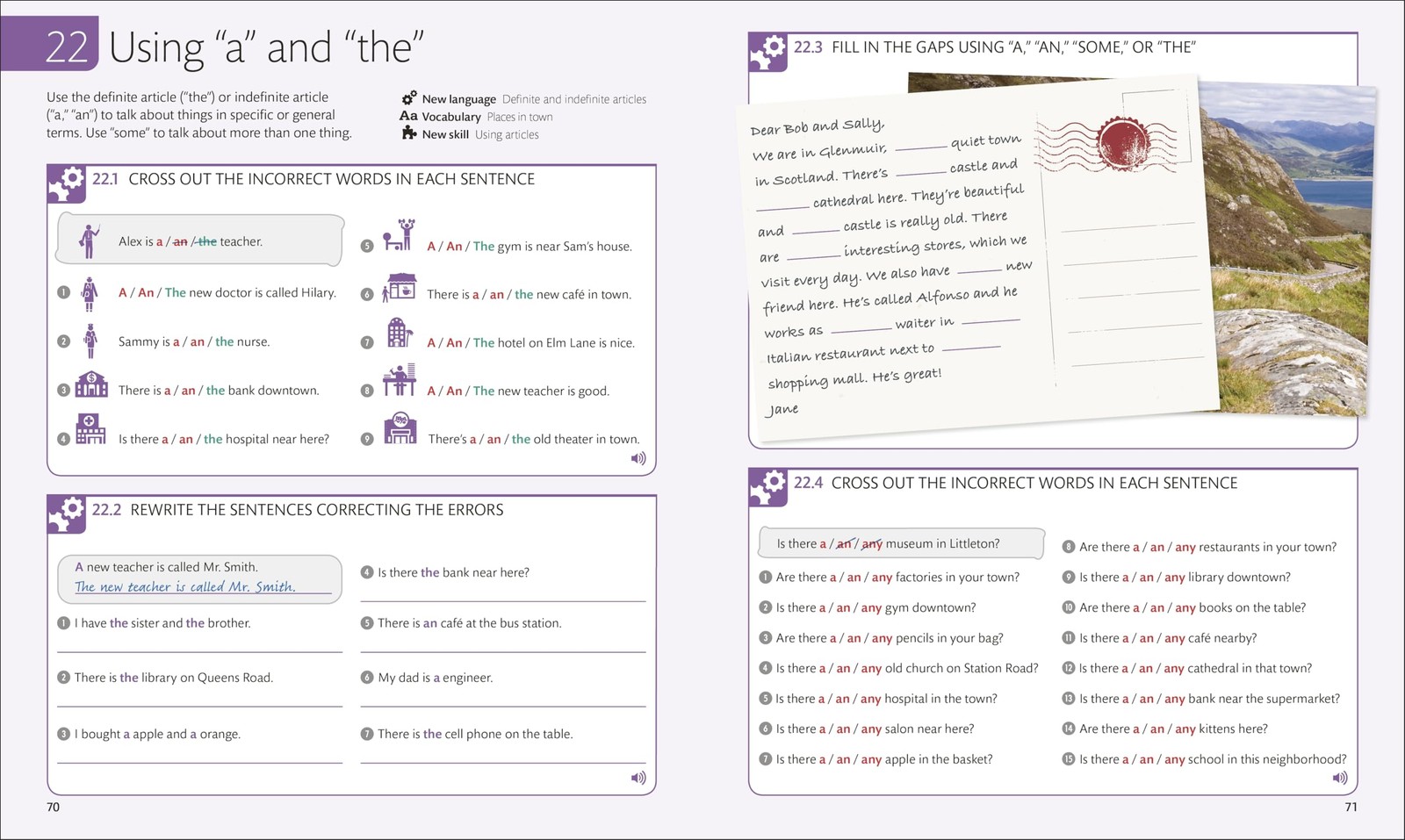Click the gear puzzle icon of exercise 22.3
1405x840 pixels.
pos(767,53)
